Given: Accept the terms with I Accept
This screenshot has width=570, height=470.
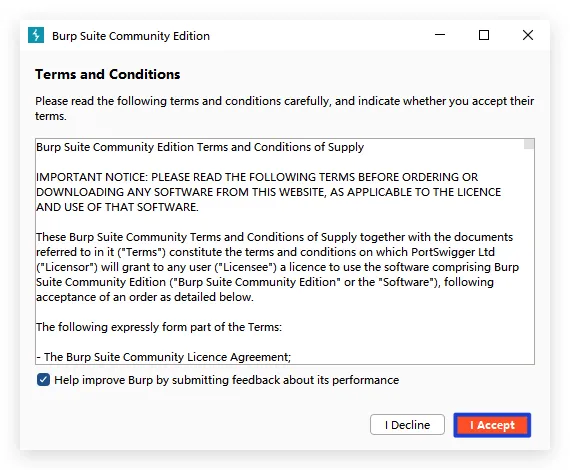Looking at the screenshot, I should (x=492, y=425).
